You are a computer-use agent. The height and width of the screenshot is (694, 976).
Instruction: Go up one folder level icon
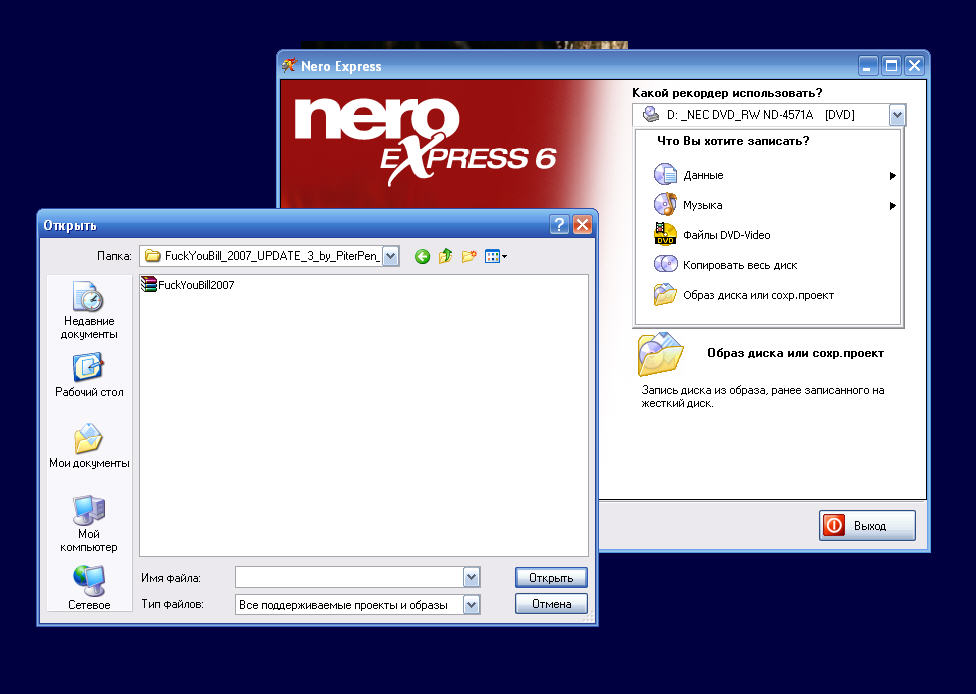pyautogui.click(x=445, y=256)
